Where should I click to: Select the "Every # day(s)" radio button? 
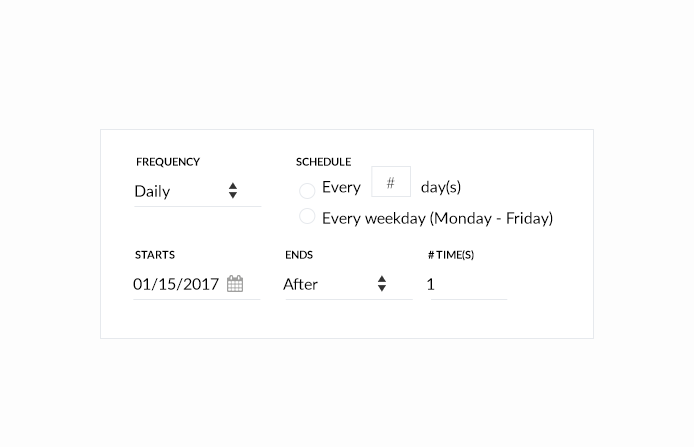[x=307, y=190]
